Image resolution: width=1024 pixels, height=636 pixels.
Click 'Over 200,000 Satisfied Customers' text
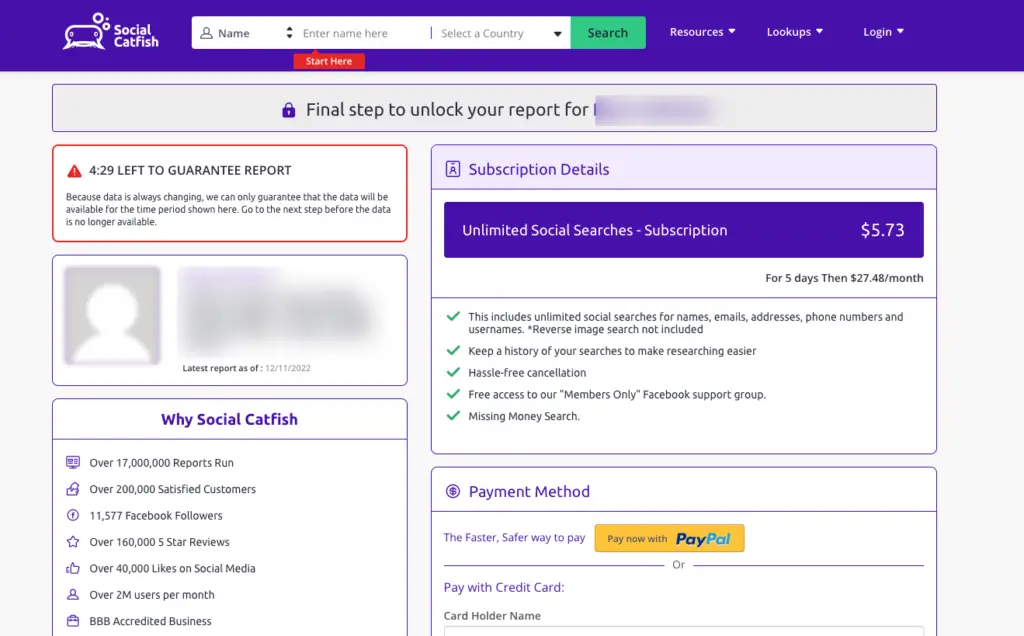click(x=172, y=489)
